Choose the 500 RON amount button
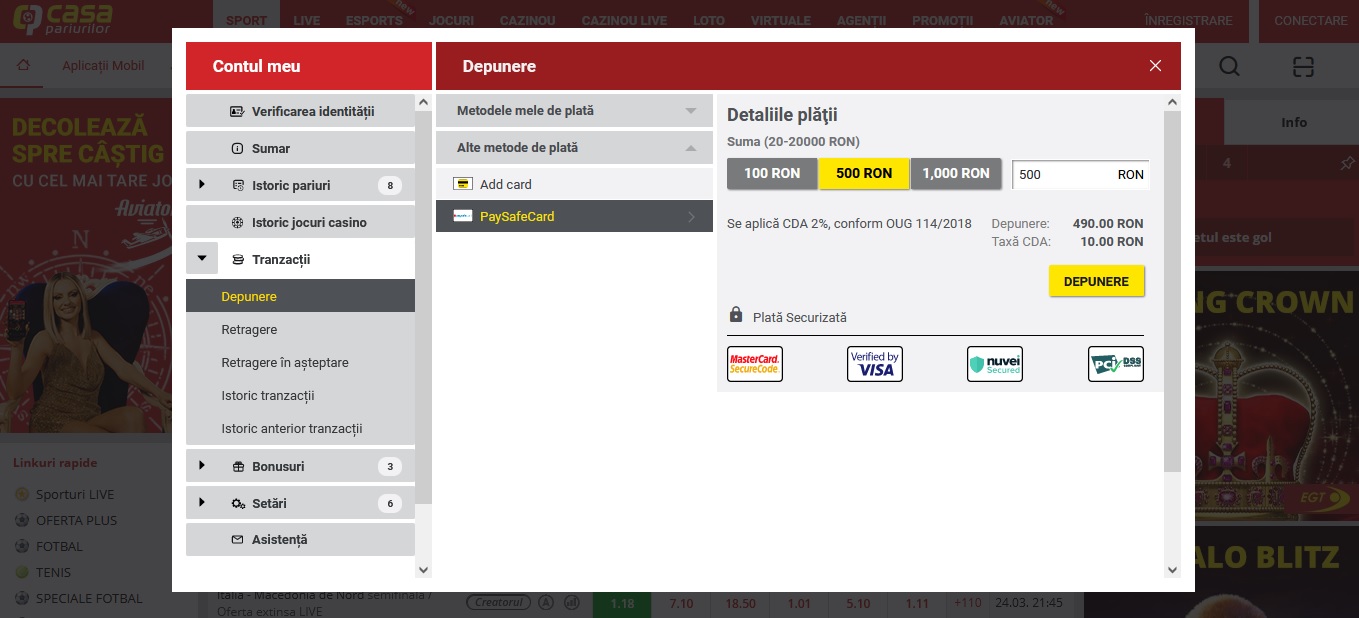The height and width of the screenshot is (618, 1359). (x=864, y=173)
